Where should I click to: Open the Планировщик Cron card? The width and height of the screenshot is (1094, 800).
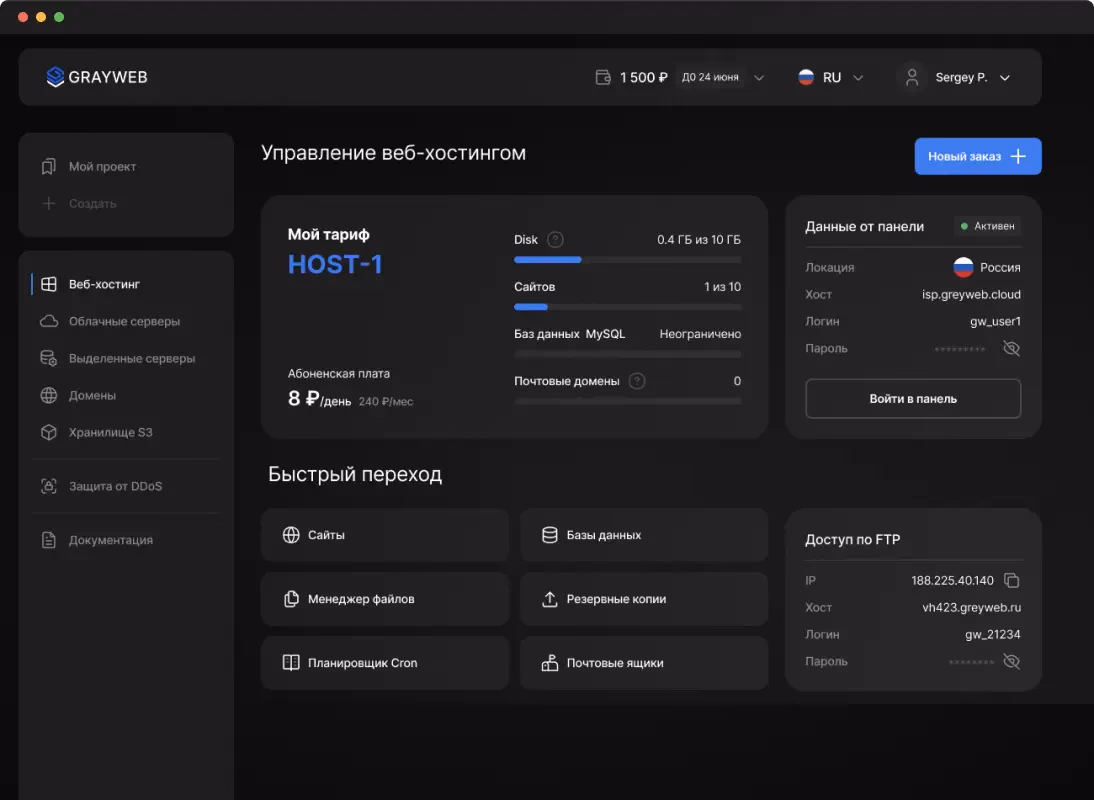385,663
